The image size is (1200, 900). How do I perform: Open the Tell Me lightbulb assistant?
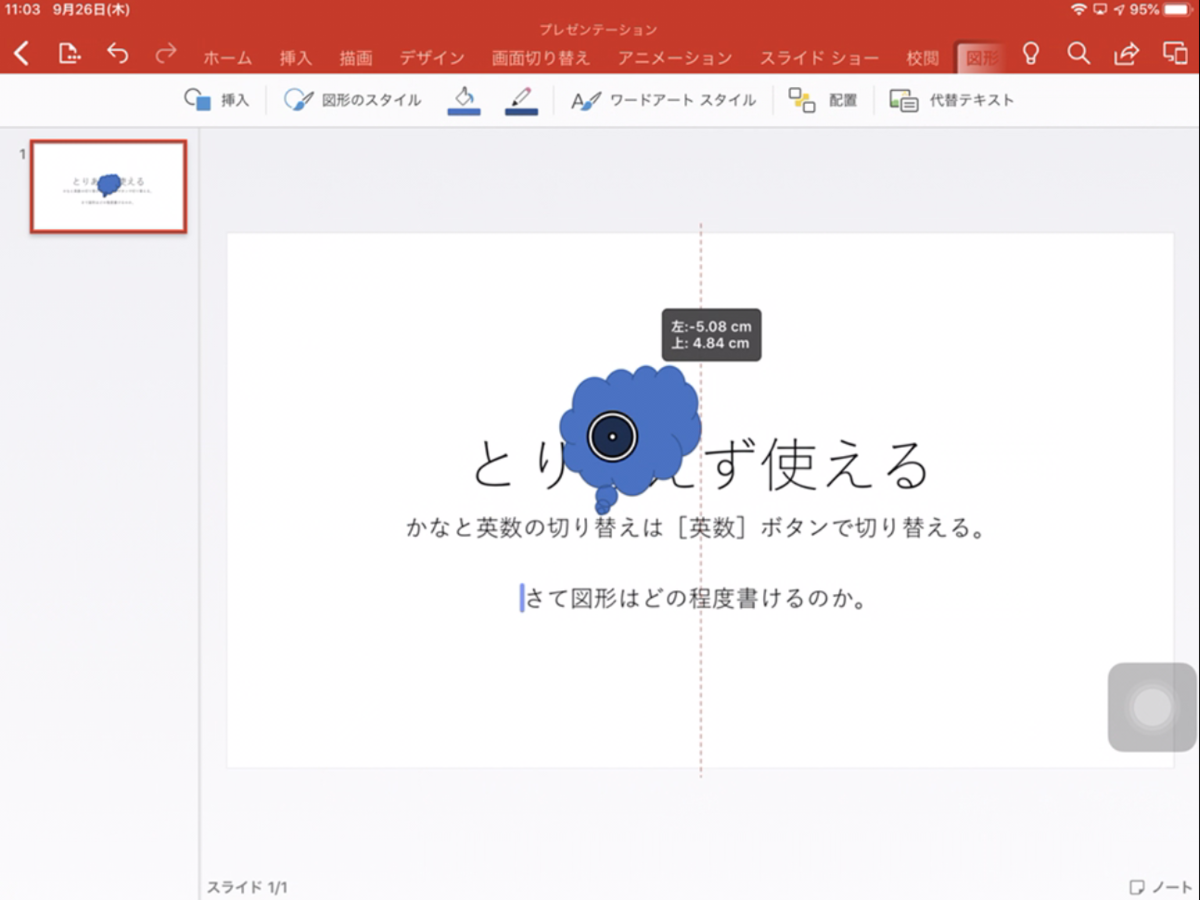click(1031, 56)
